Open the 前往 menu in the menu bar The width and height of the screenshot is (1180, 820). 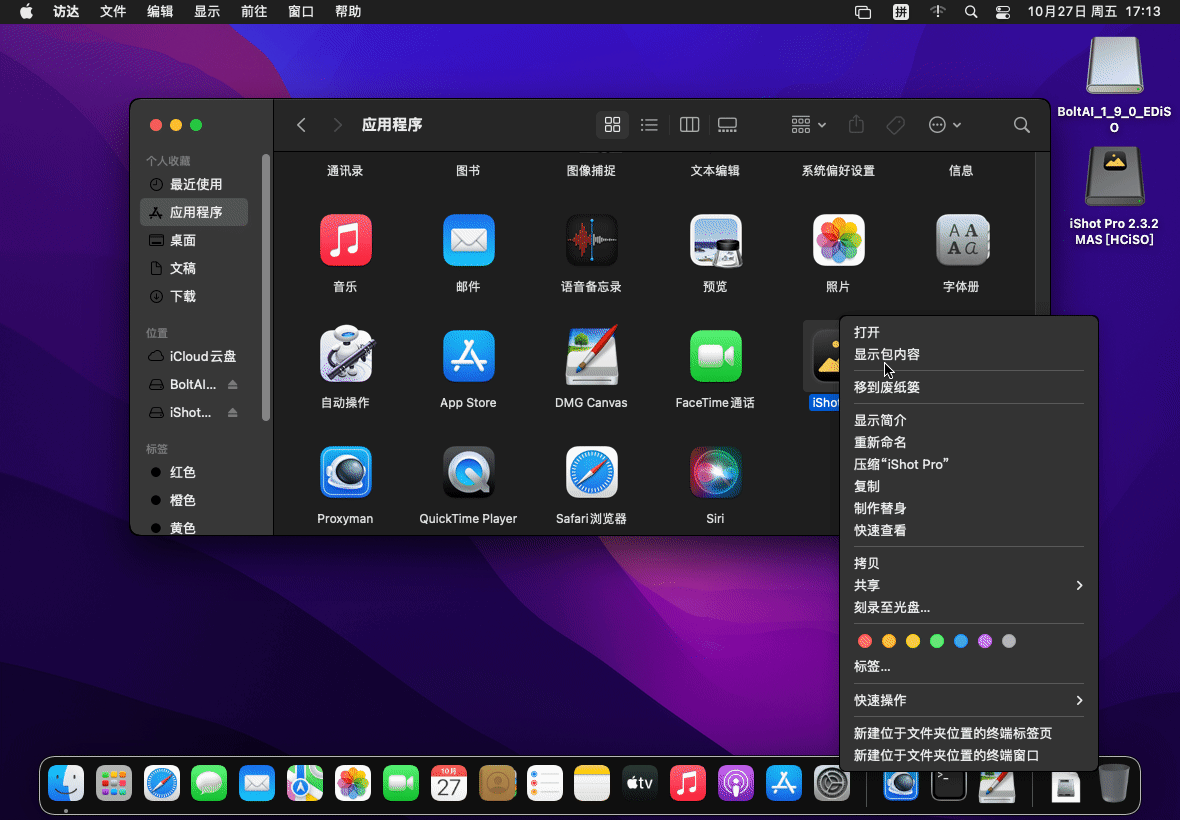tap(253, 11)
